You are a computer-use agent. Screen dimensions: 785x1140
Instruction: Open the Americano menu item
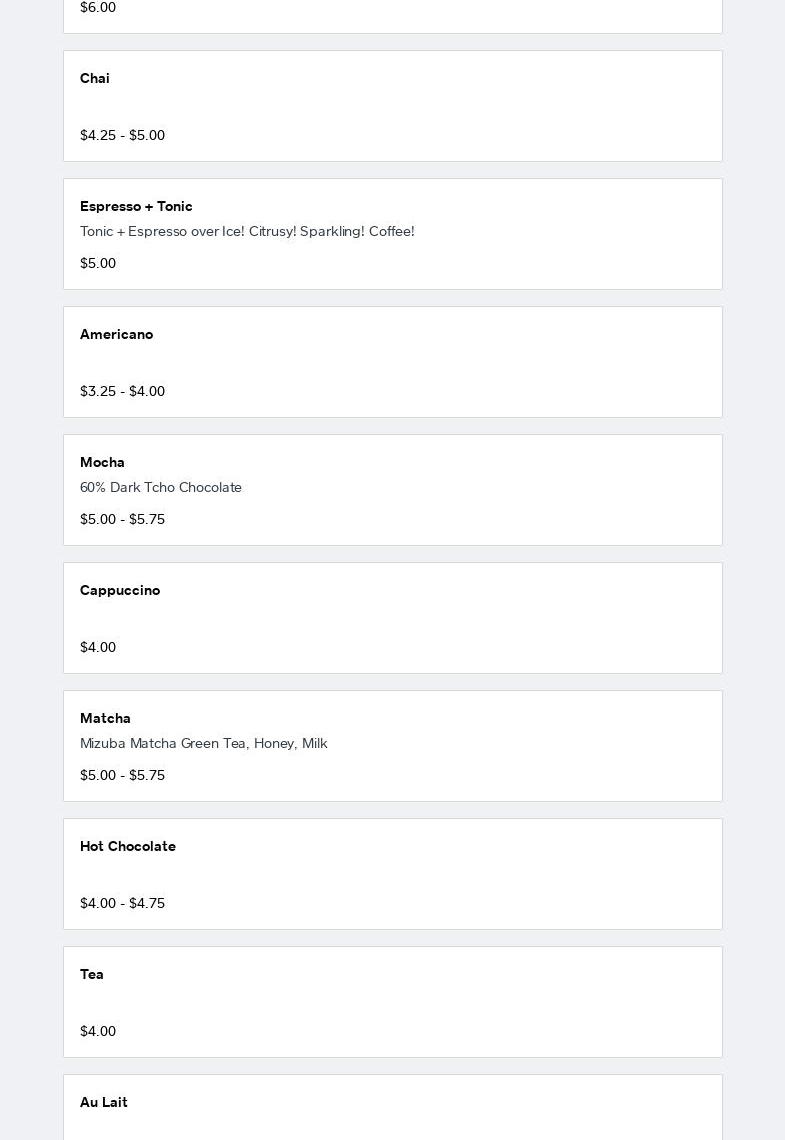(x=116, y=334)
